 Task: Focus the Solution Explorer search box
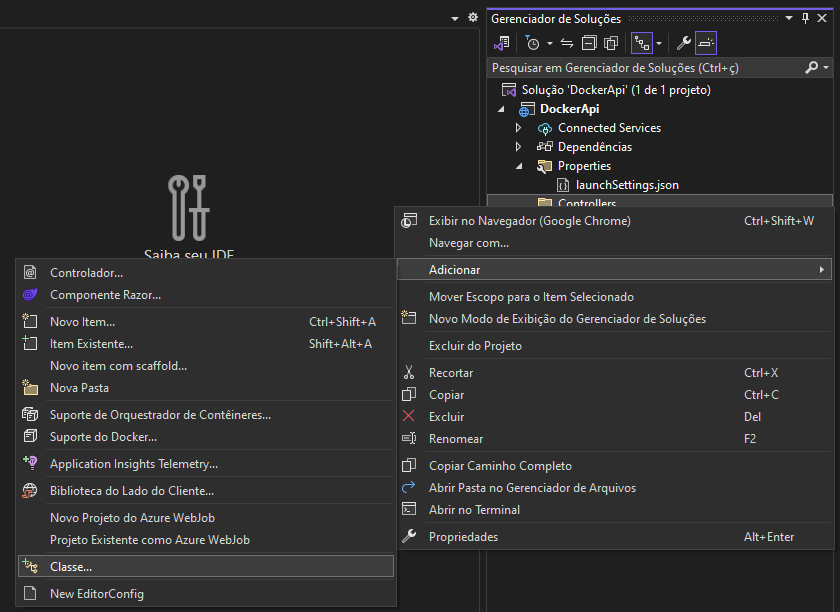point(646,68)
